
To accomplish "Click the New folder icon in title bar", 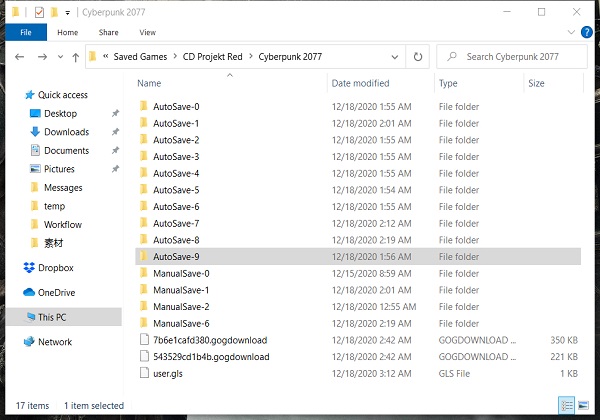I will click(x=54, y=13).
